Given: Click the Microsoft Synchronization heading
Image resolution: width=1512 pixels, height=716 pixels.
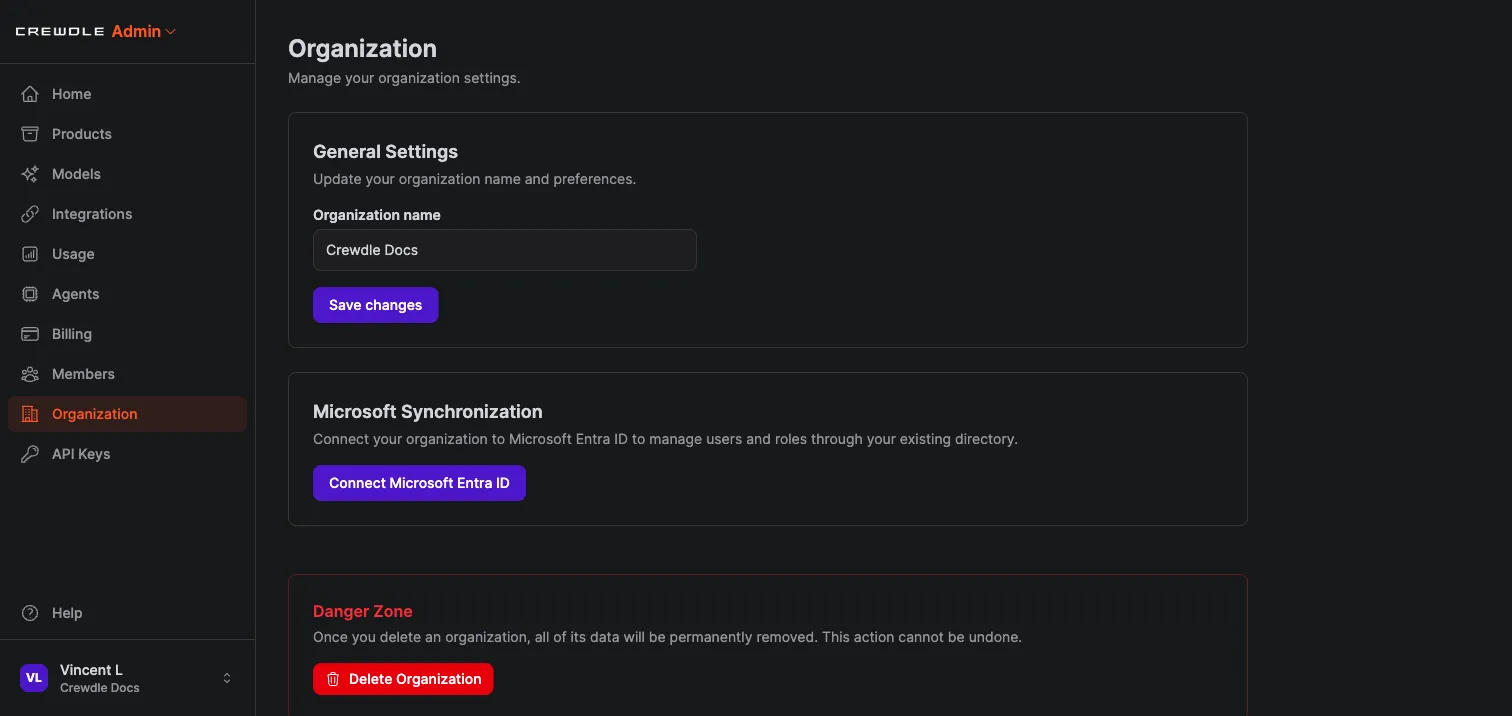Looking at the screenshot, I should pyautogui.click(x=428, y=412).
